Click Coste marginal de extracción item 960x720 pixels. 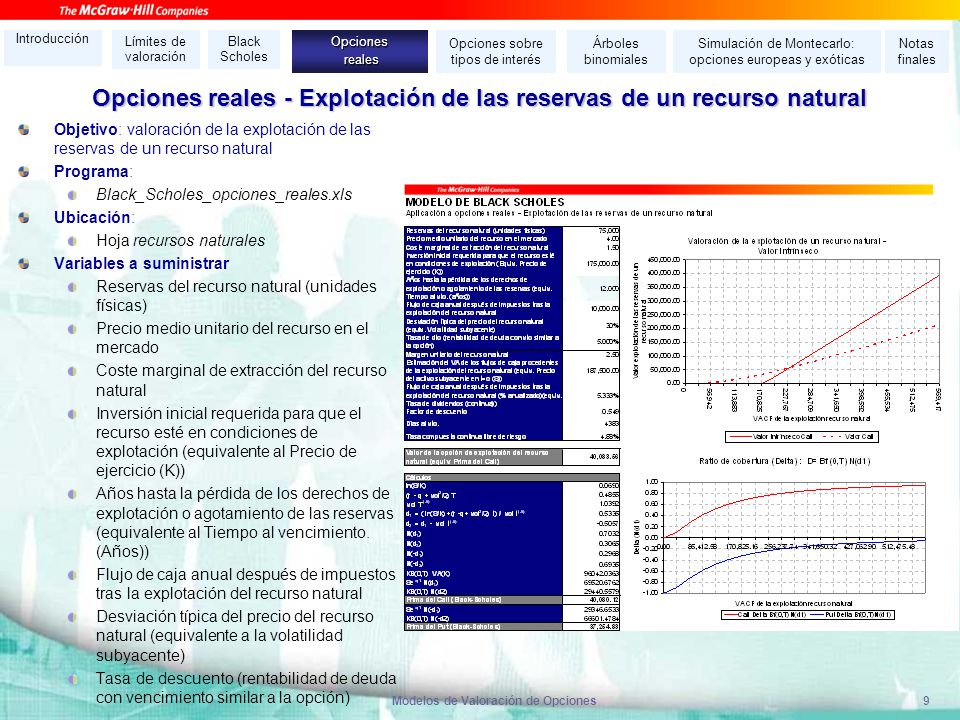click(x=241, y=380)
